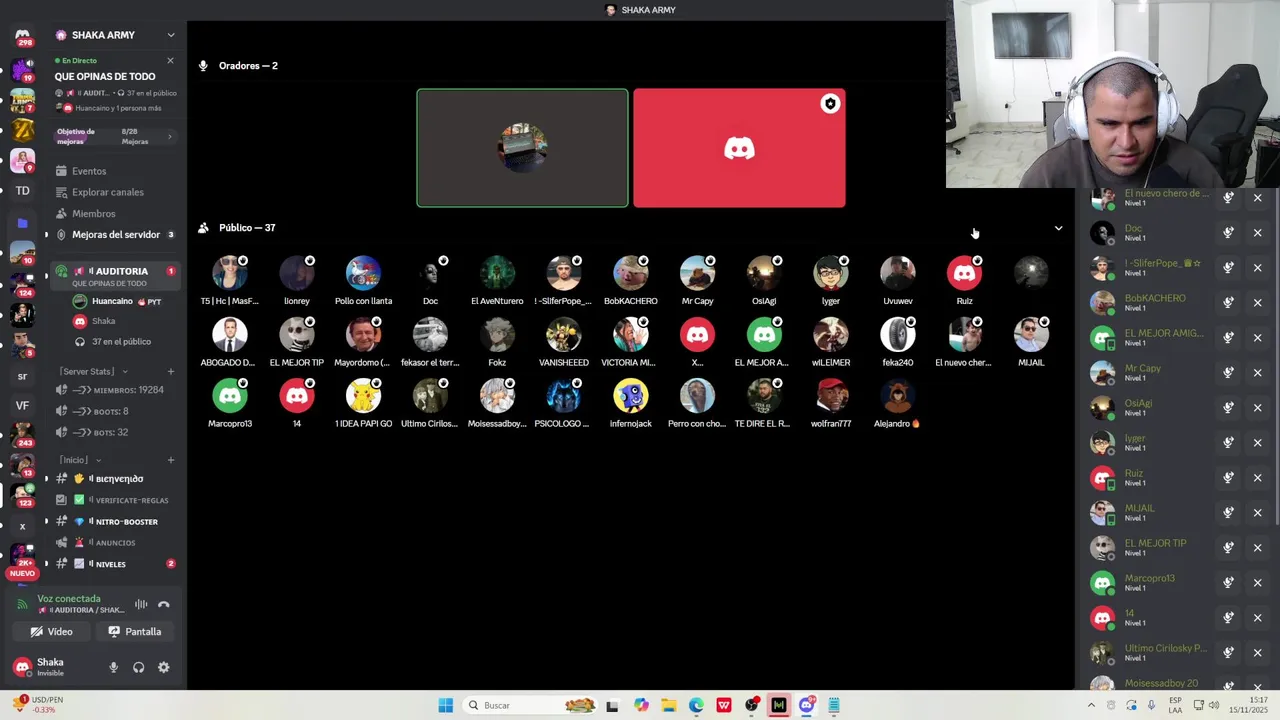1280x720 pixels.
Task: Toggle microphone mute for Shaka
Action: point(113,667)
